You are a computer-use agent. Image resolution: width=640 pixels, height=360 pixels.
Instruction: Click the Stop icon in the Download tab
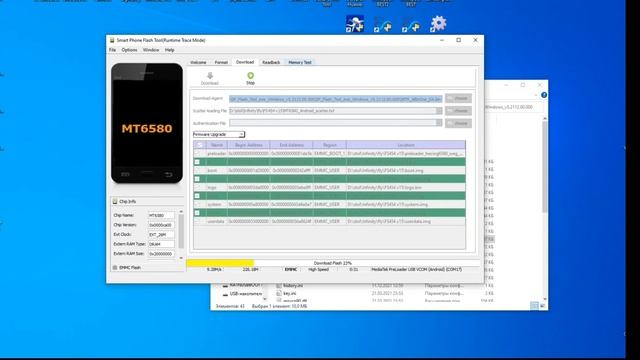[x=250, y=76]
